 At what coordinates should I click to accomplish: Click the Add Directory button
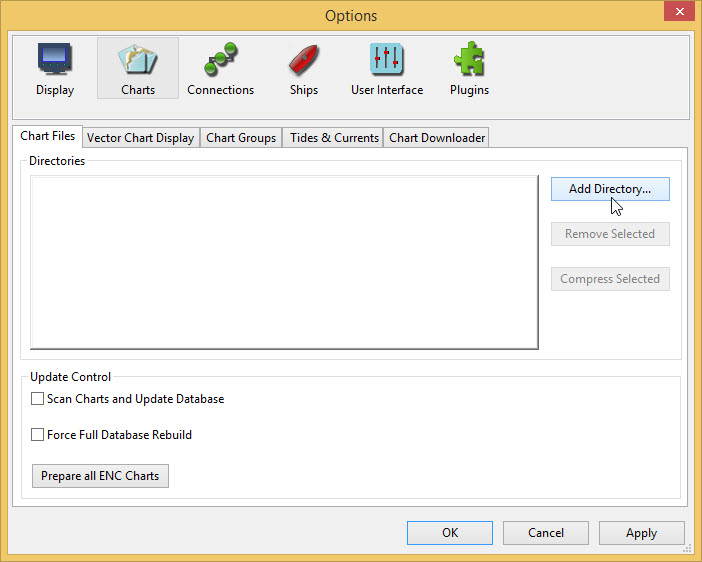click(610, 189)
